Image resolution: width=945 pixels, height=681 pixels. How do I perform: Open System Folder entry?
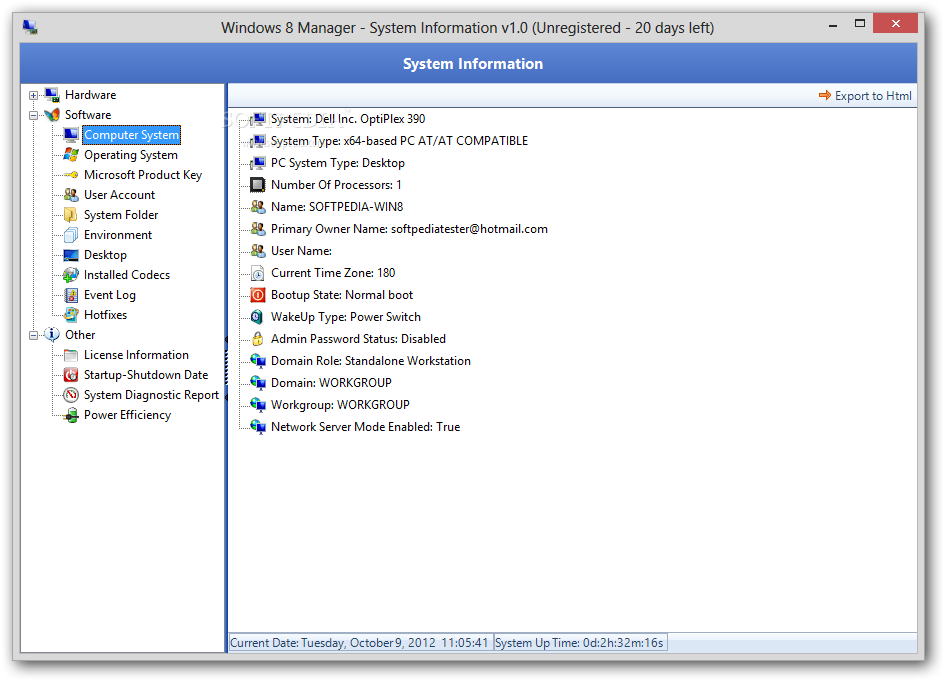coord(121,215)
